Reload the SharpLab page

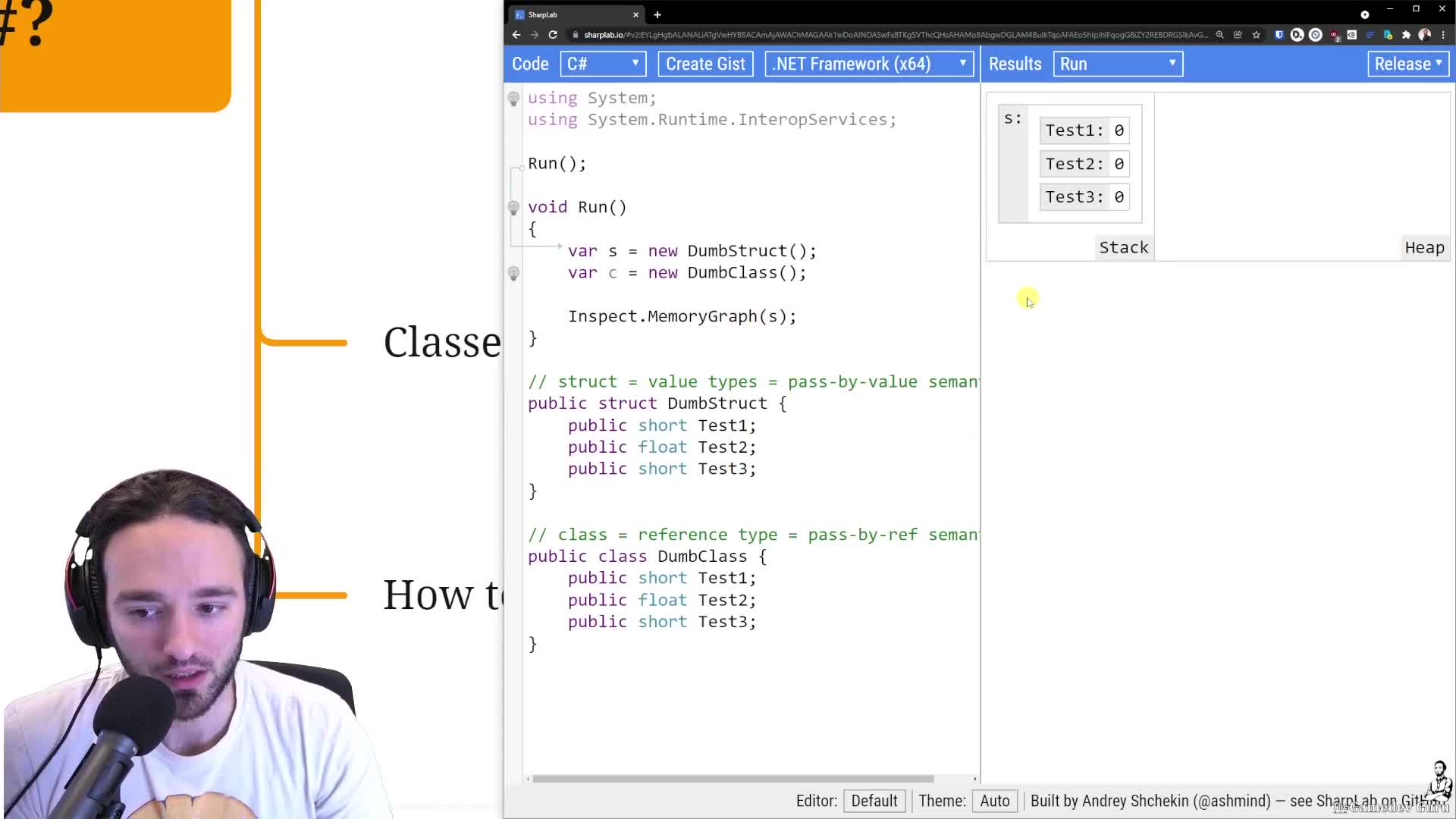pyautogui.click(x=554, y=35)
